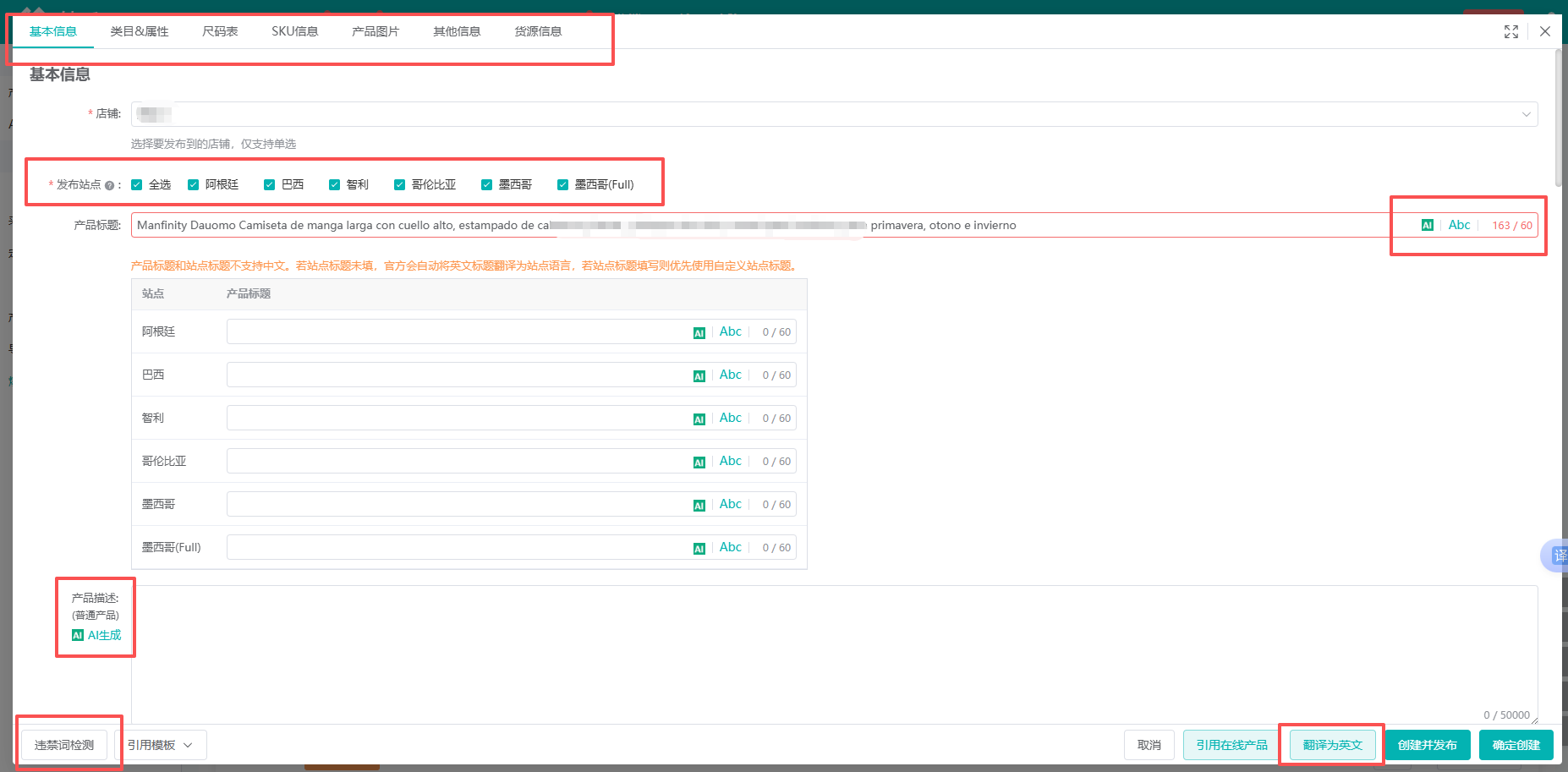Click the 翻译为英文 button
The height and width of the screenshot is (772, 1568).
1332,745
